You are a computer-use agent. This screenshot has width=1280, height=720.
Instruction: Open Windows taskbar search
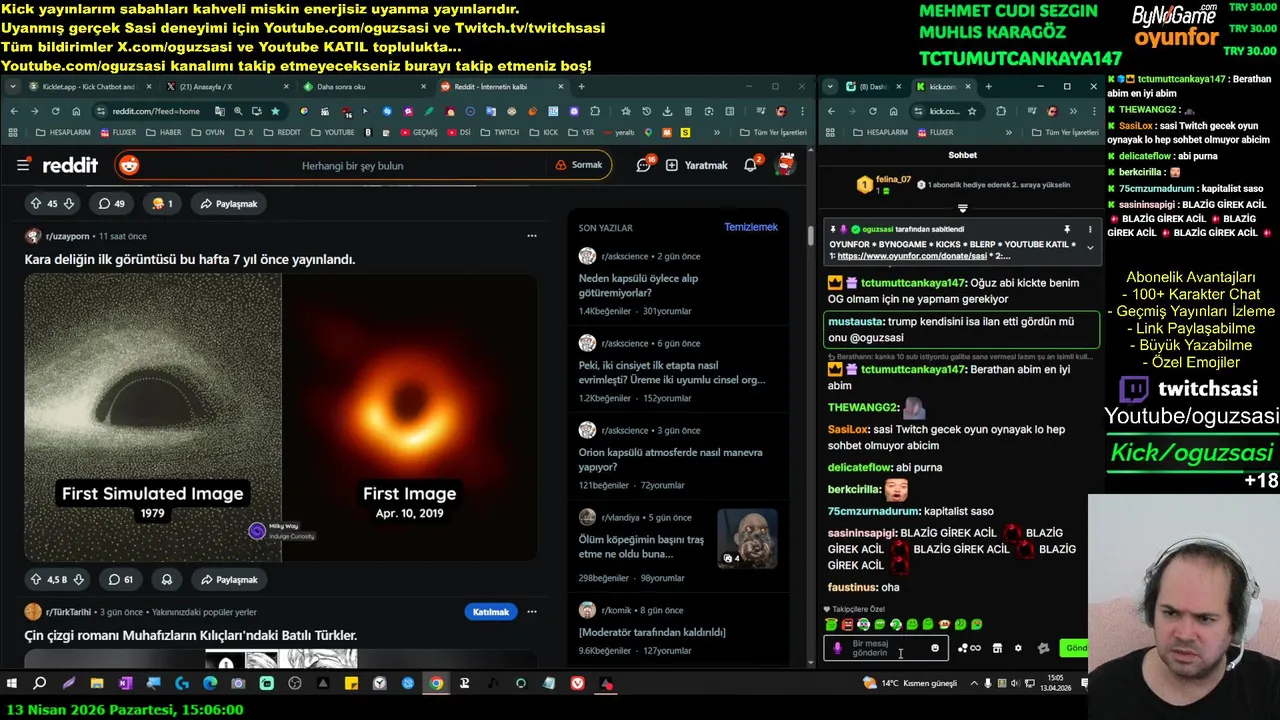(x=40, y=684)
